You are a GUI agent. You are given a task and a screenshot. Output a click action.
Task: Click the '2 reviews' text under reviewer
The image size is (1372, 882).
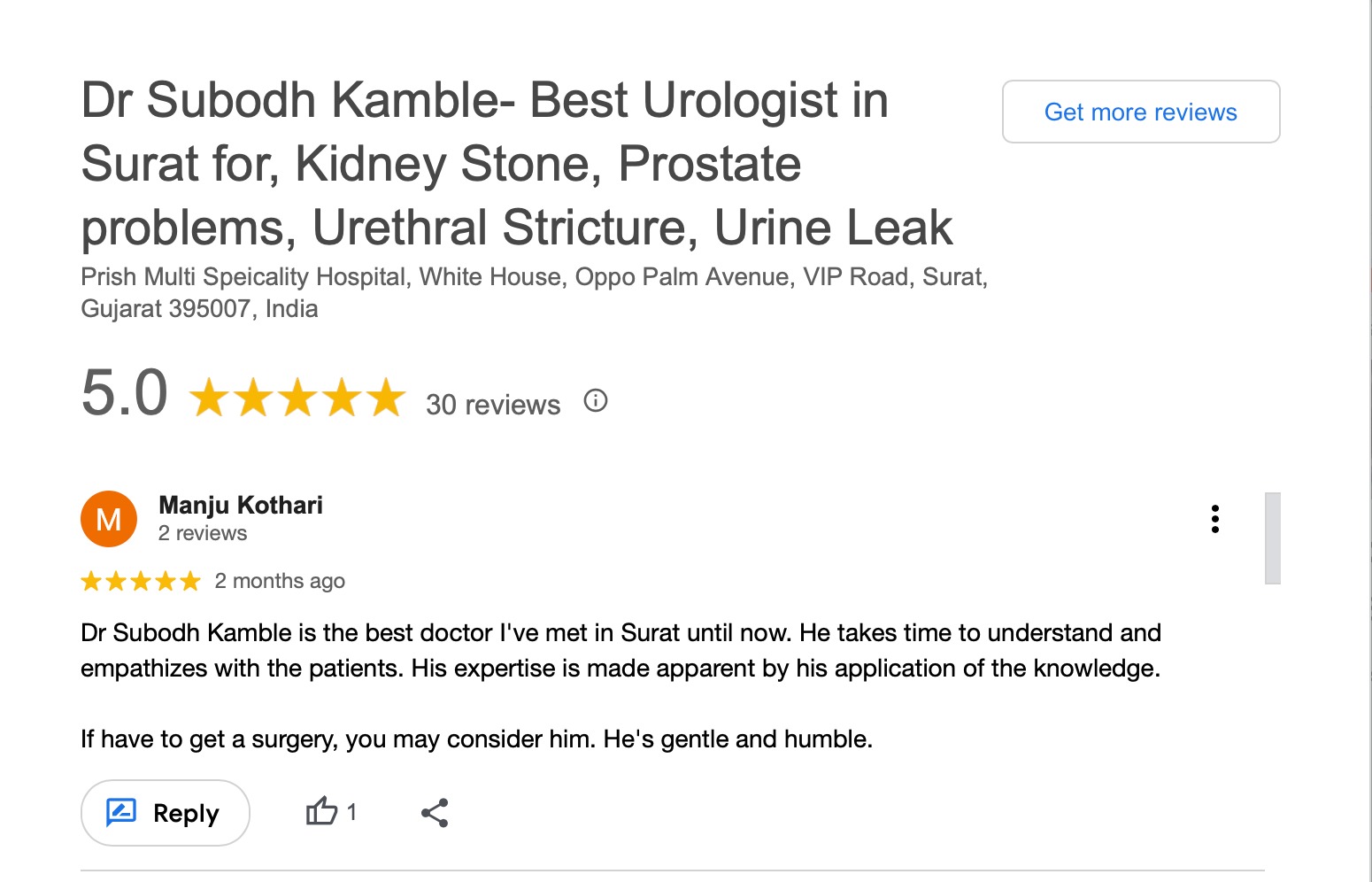tap(203, 533)
